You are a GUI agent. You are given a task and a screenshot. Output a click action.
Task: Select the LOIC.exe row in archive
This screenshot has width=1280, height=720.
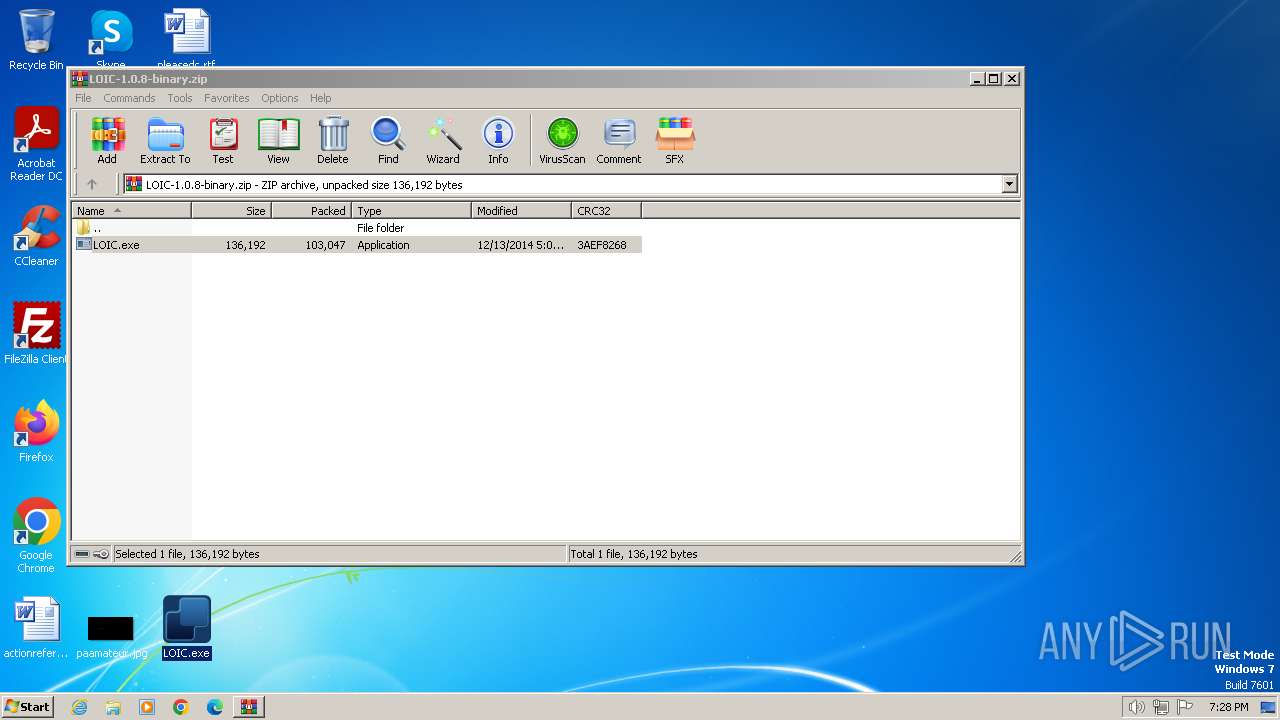[358, 245]
